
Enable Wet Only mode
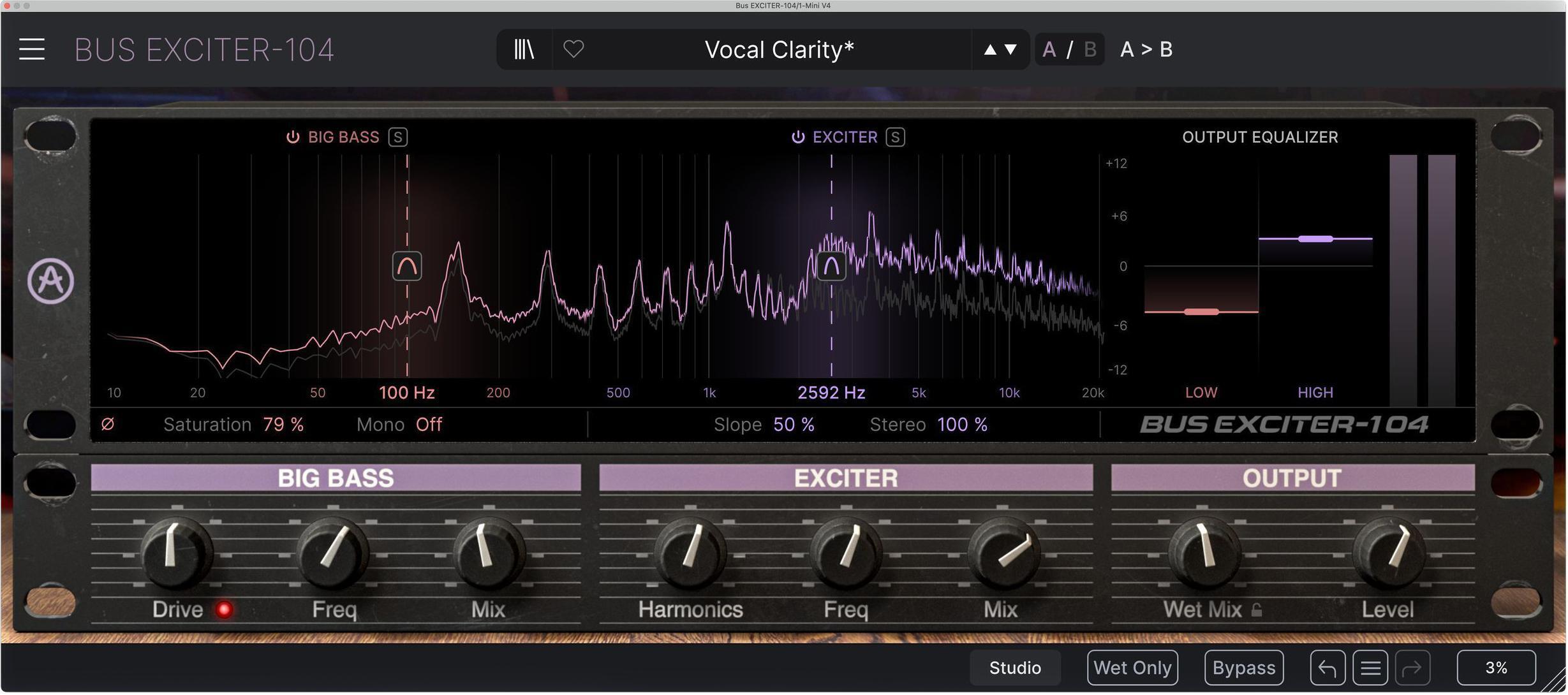(x=1132, y=667)
